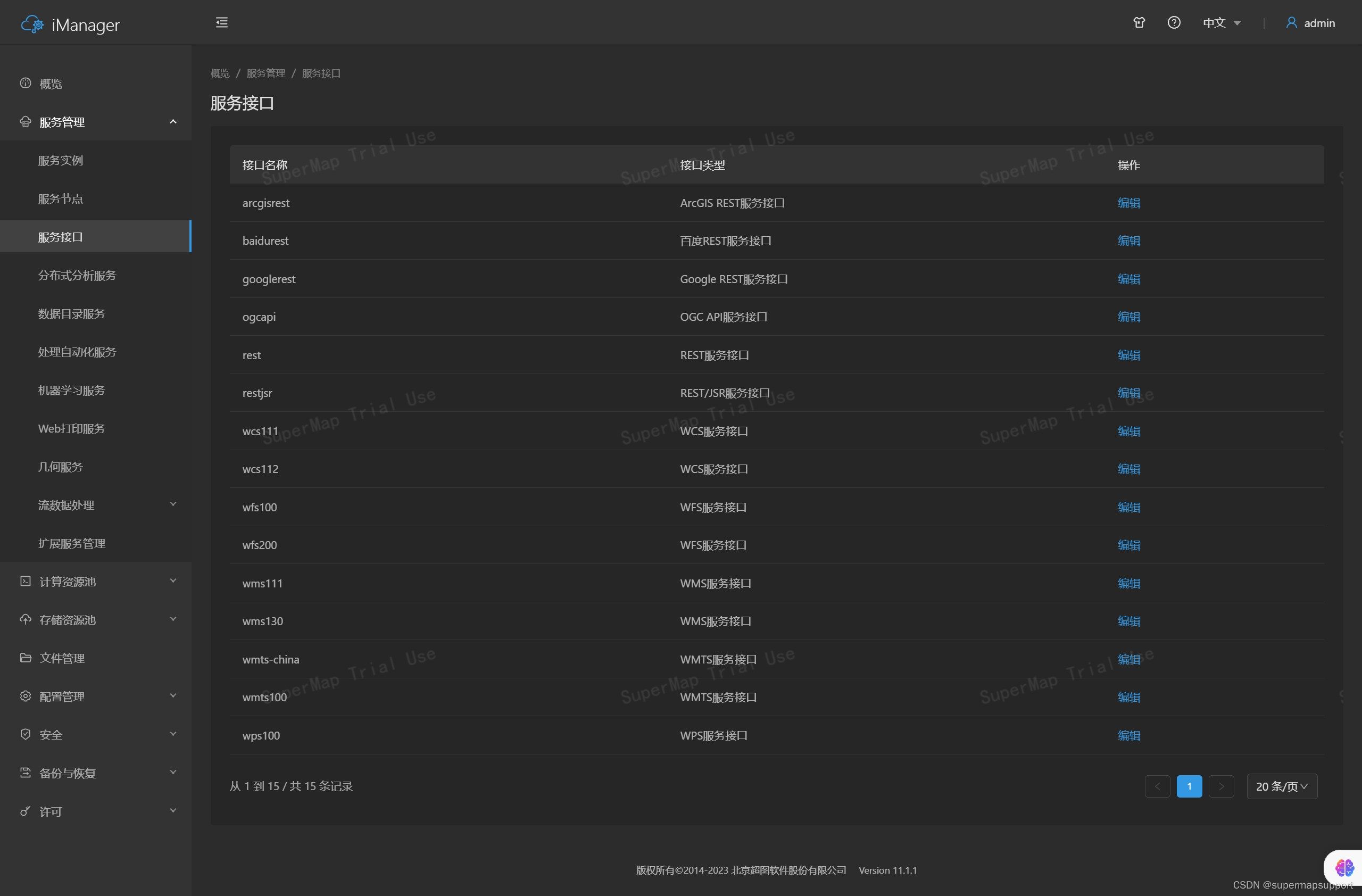Collapse the 服务管理 menu chevron
Viewport: 1362px width, 896px height.
tap(173, 121)
